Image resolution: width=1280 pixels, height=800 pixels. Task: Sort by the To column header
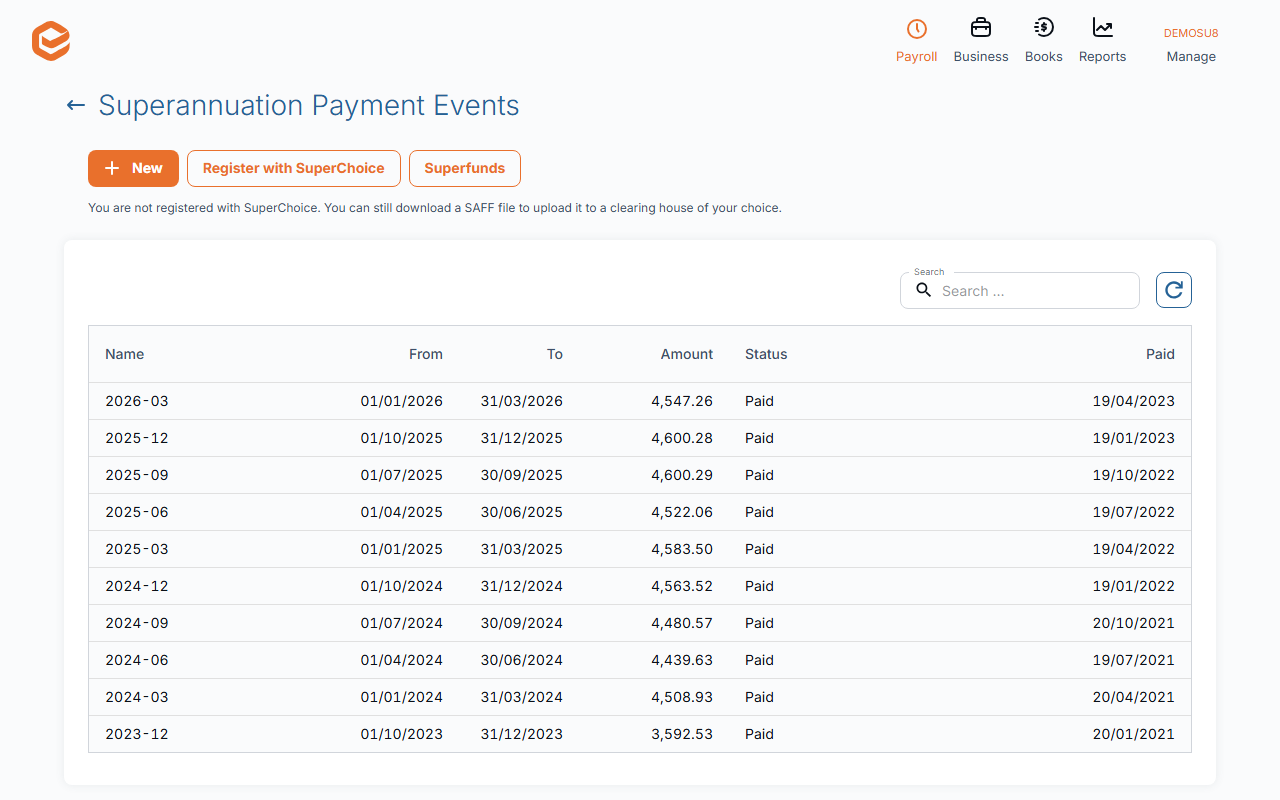pos(555,354)
